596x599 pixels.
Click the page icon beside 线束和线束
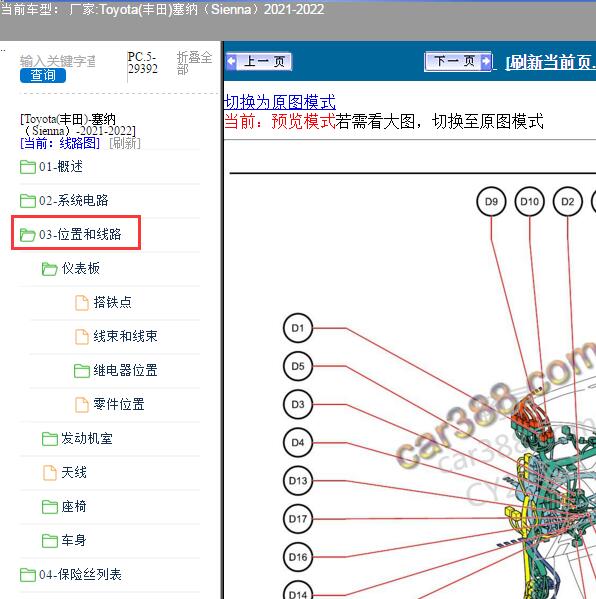click(x=81, y=337)
